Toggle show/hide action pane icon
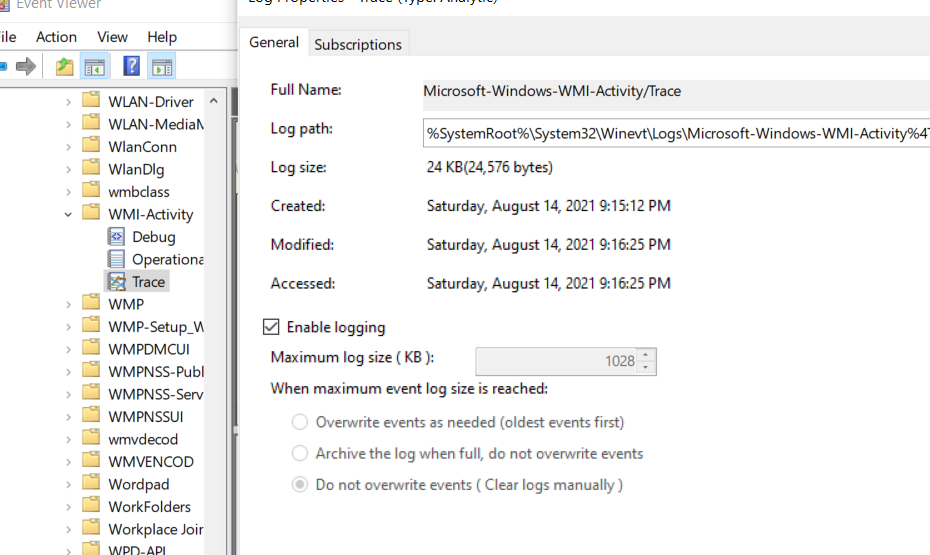The image size is (930, 555). pos(163,66)
